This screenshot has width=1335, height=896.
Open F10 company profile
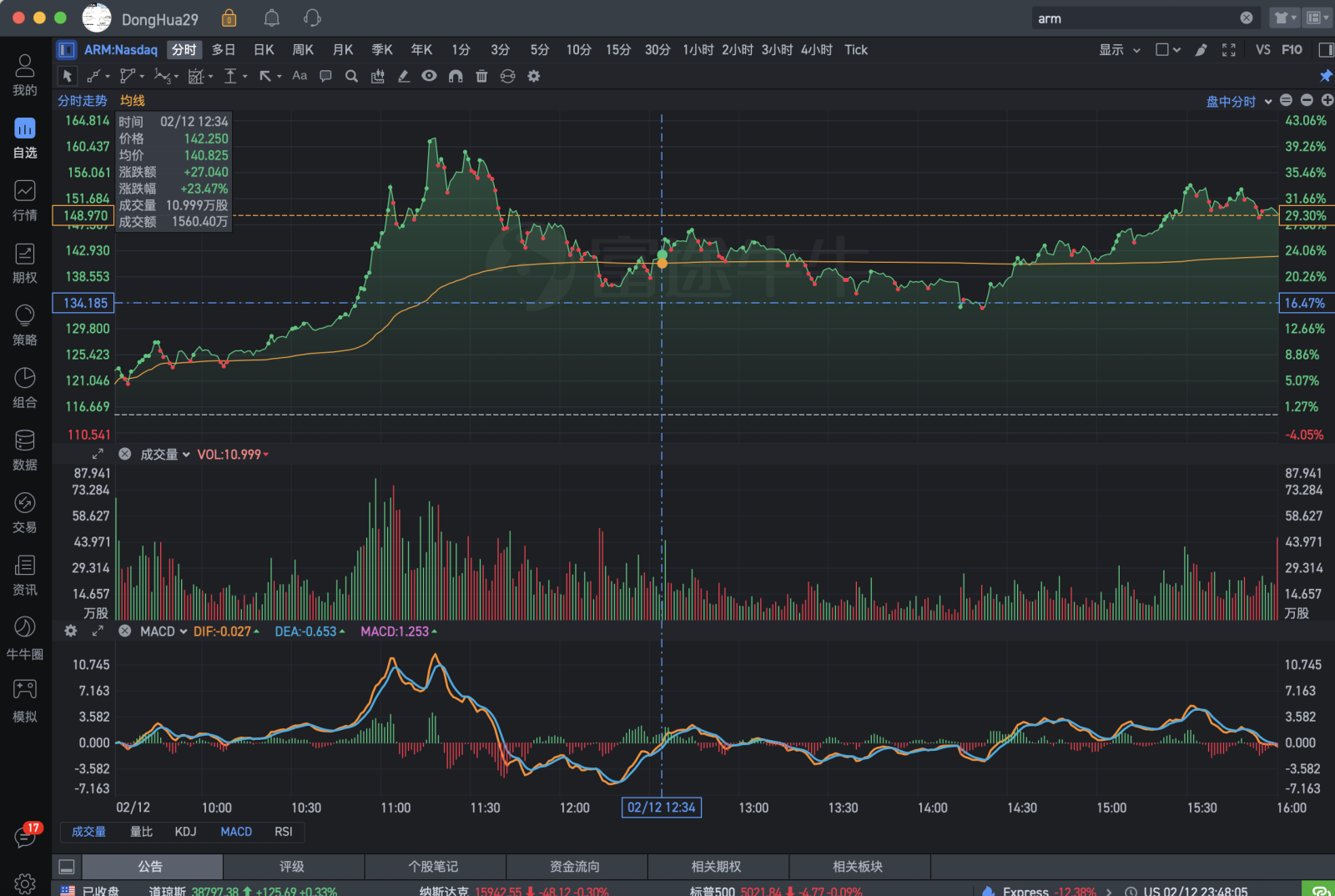(1292, 50)
